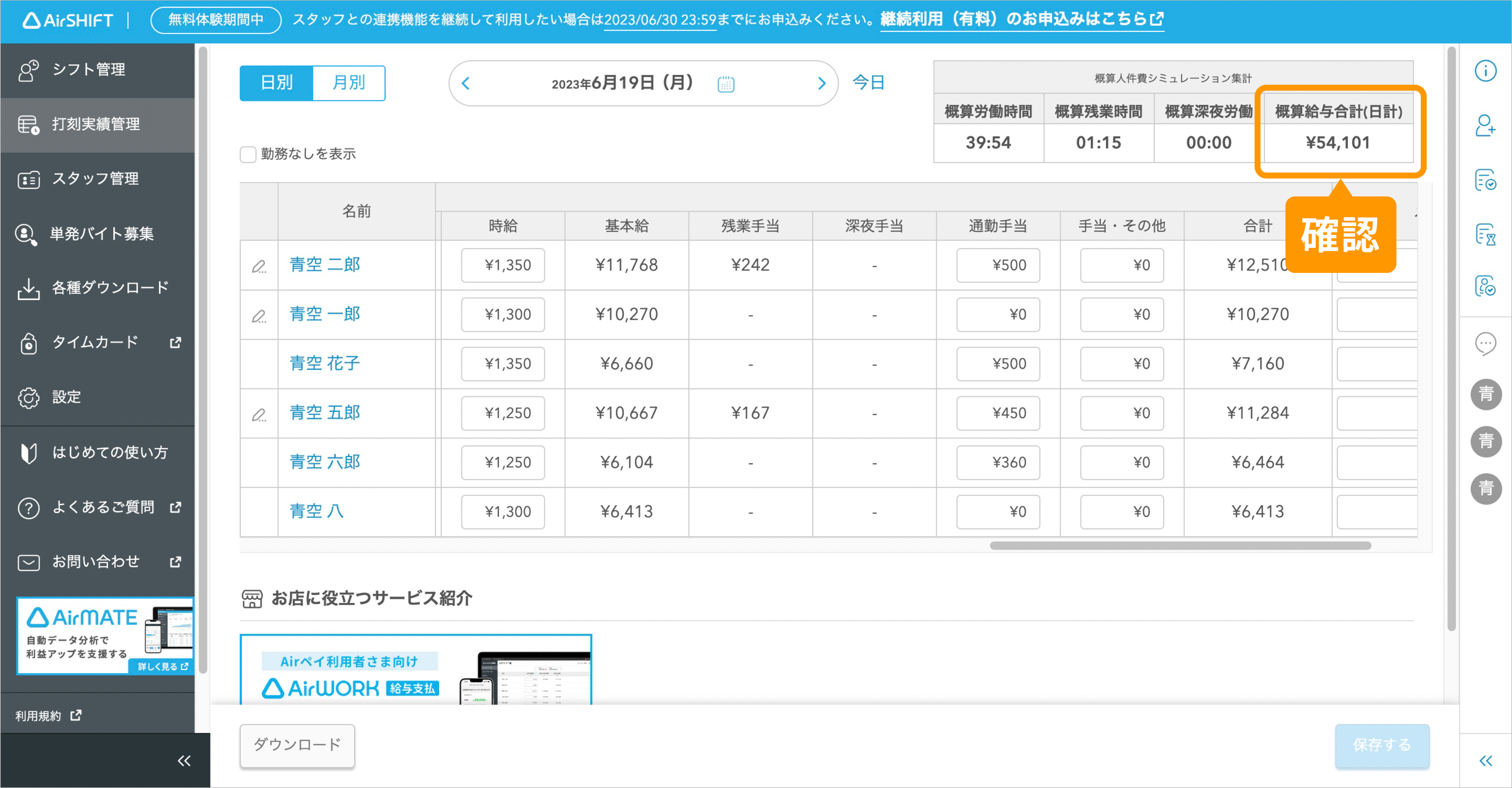Click the 単発バイト募集 search-person icon

pos(26,235)
